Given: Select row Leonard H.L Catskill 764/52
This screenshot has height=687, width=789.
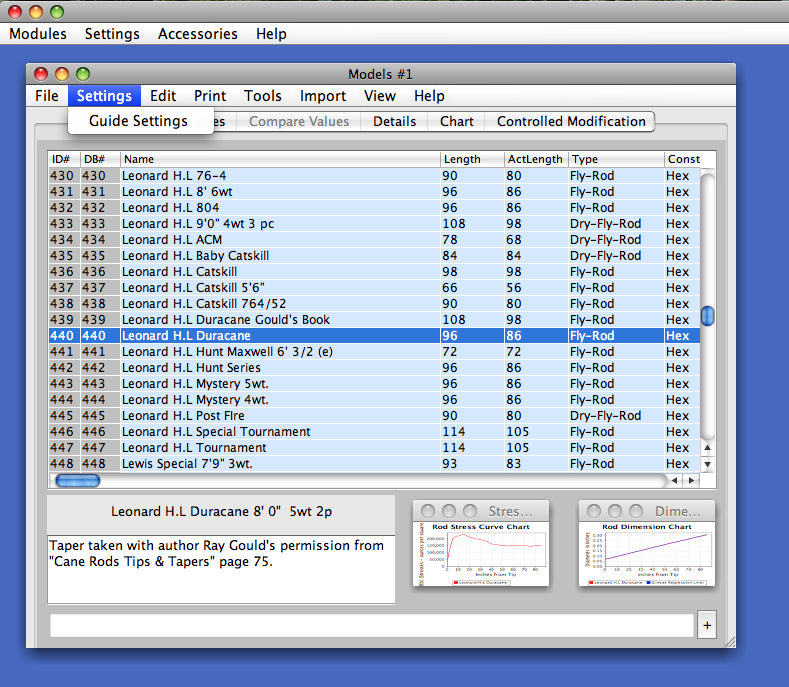Looking at the screenshot, I should coord(374,304).
